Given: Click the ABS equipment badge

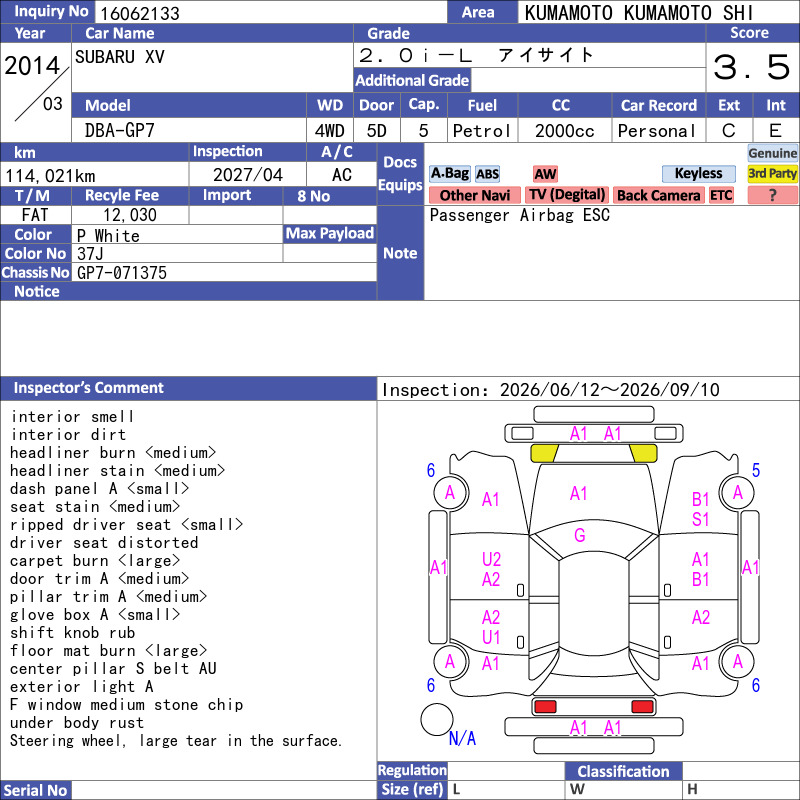Looking at the screenshot, I should pos(487,174).
